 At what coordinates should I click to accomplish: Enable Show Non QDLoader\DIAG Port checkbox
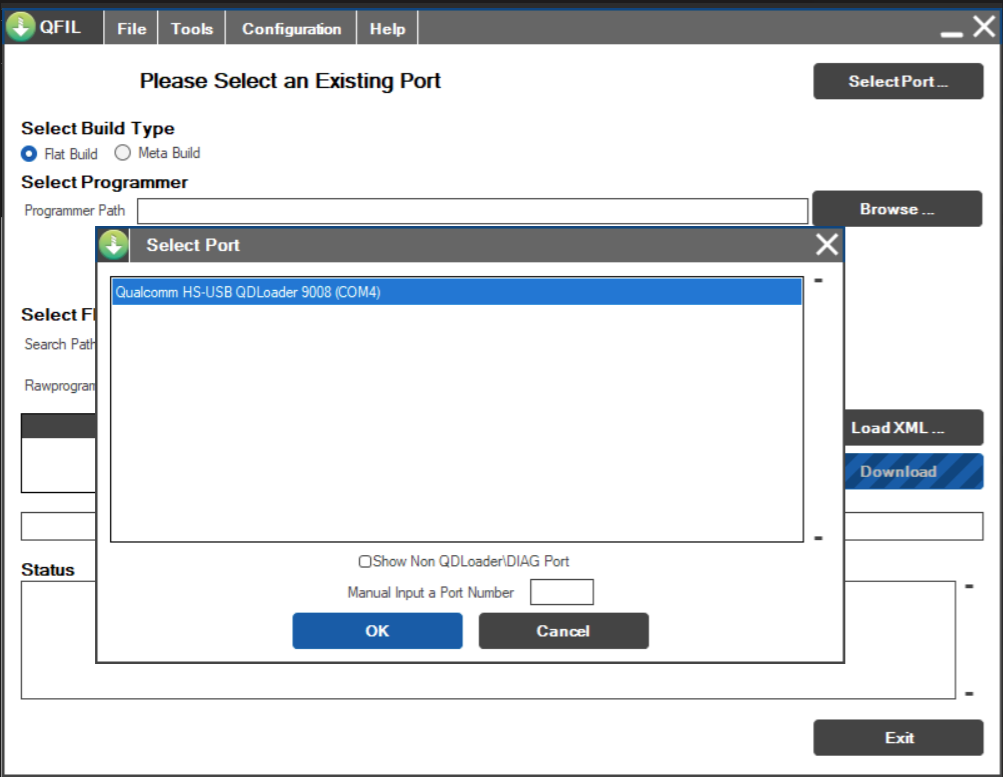coord(365,561)
